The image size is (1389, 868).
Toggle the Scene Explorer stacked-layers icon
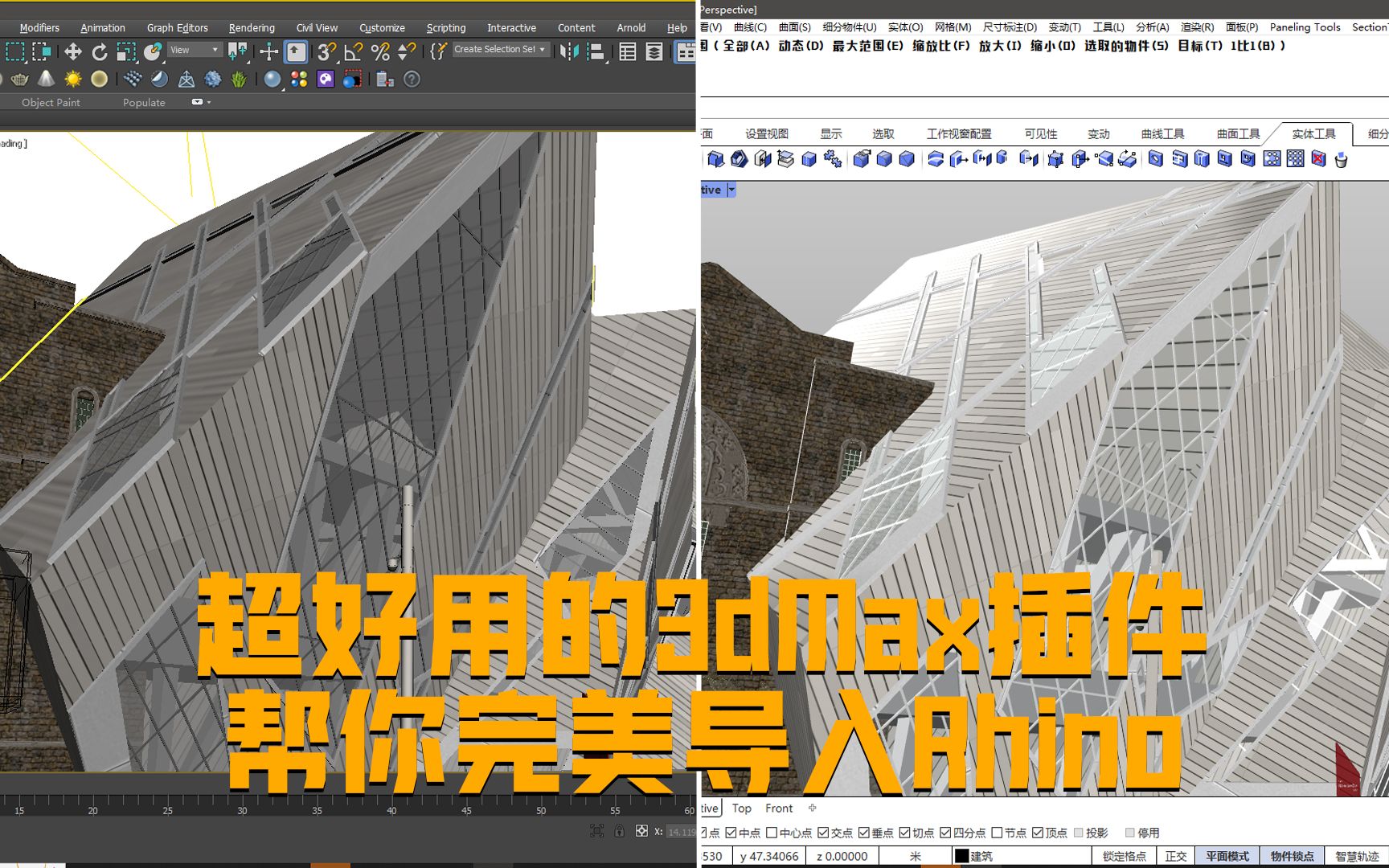[x=654, y=52]
